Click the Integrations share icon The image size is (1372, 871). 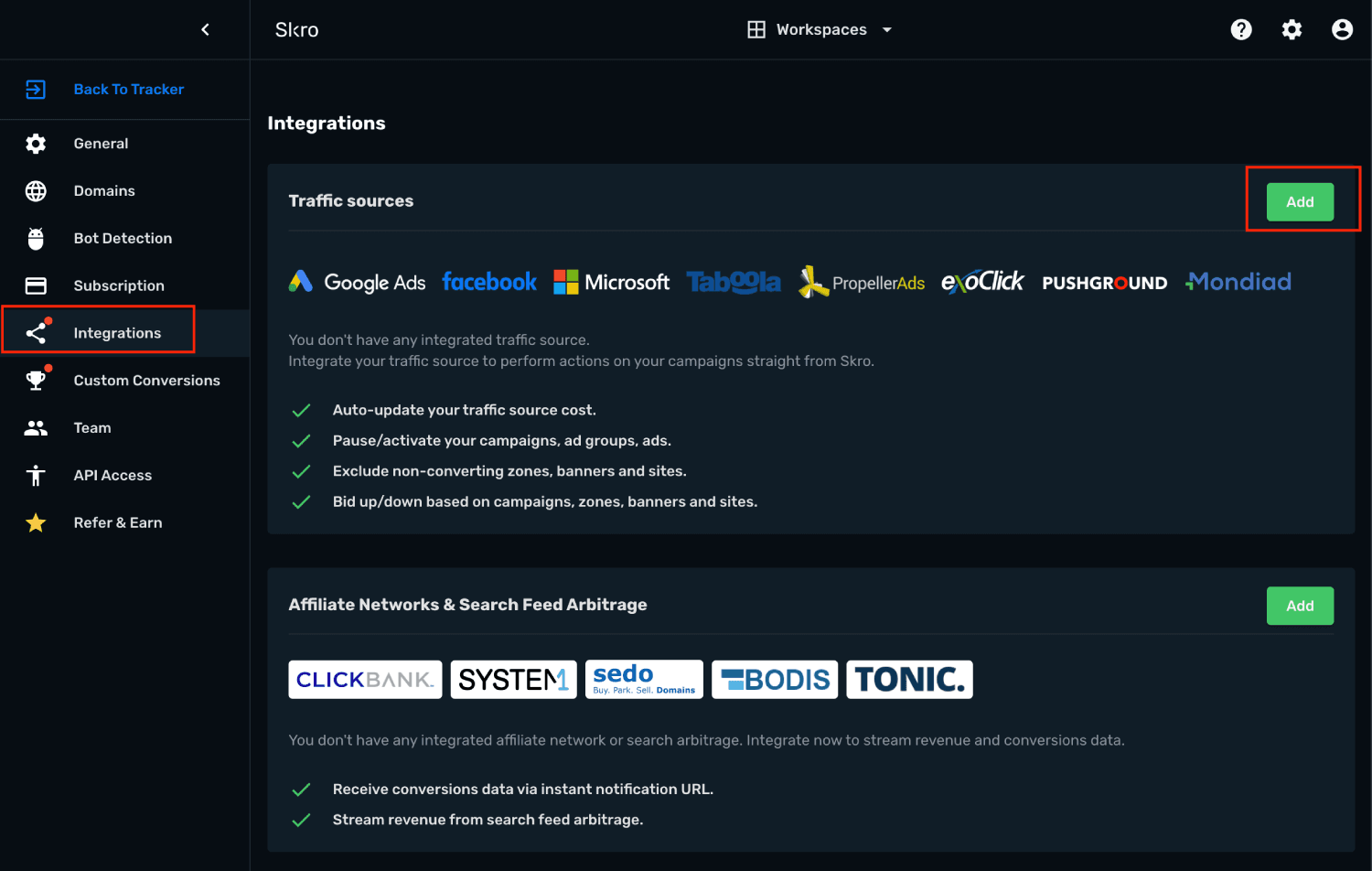coord(36,333)
